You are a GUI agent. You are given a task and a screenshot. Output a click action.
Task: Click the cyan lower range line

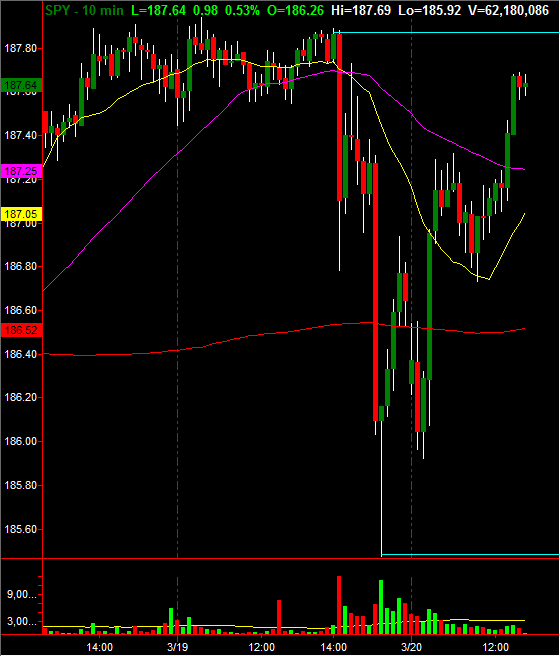coord(470,555)
